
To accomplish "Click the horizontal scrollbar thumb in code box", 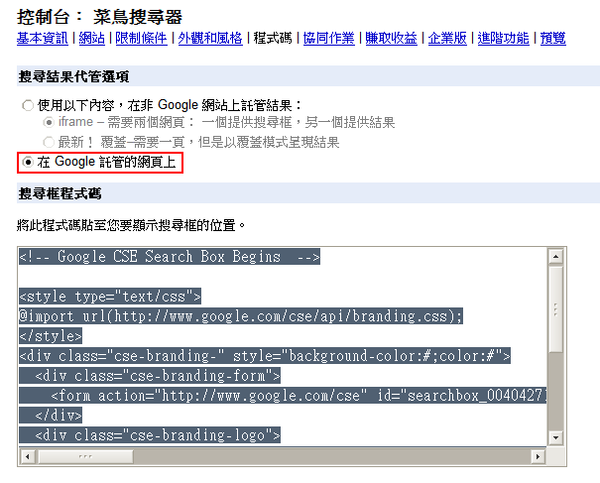I will pyautogui.click(x=85, y=456).
